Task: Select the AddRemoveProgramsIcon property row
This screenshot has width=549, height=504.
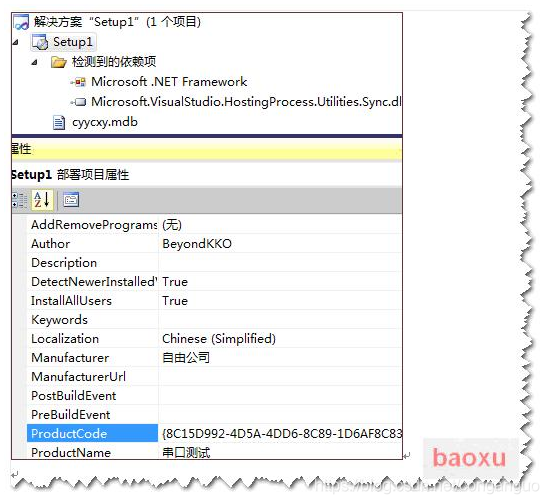Action: pyautogui.click(x=93, y=225)
